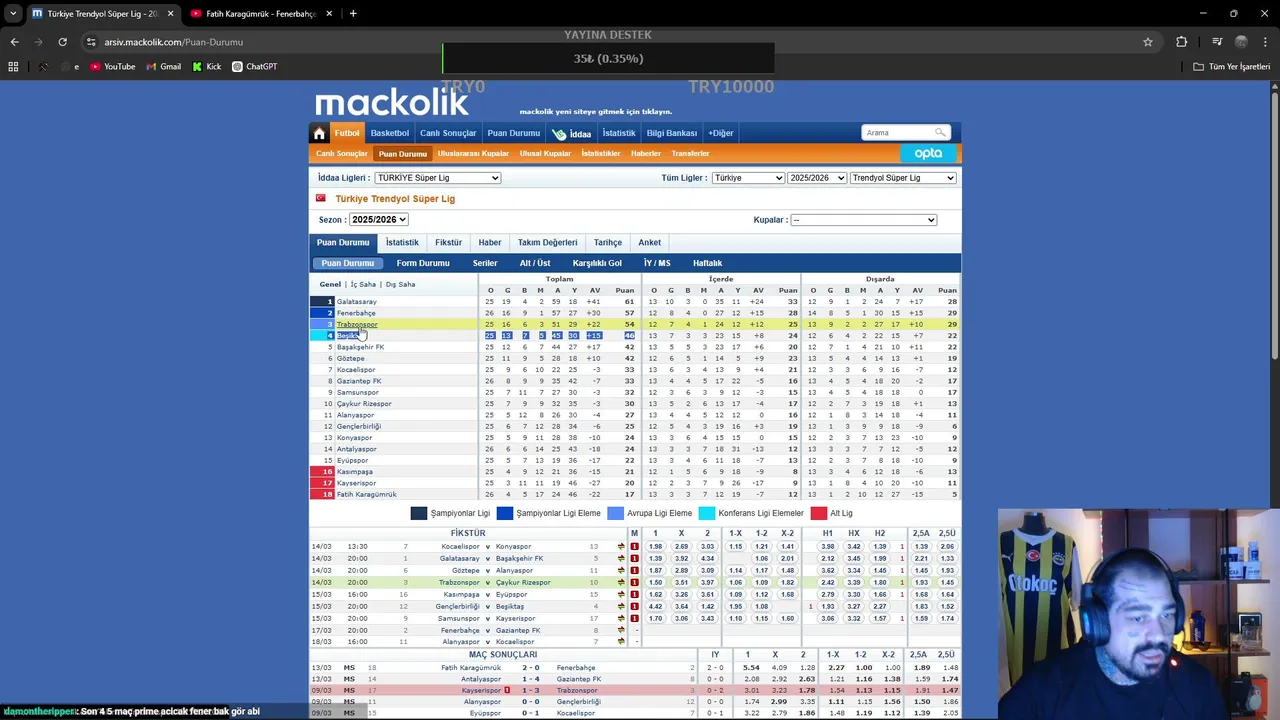Bookmark this page with the star icon
The image size is (1280, 720).
coord(1148,42)
